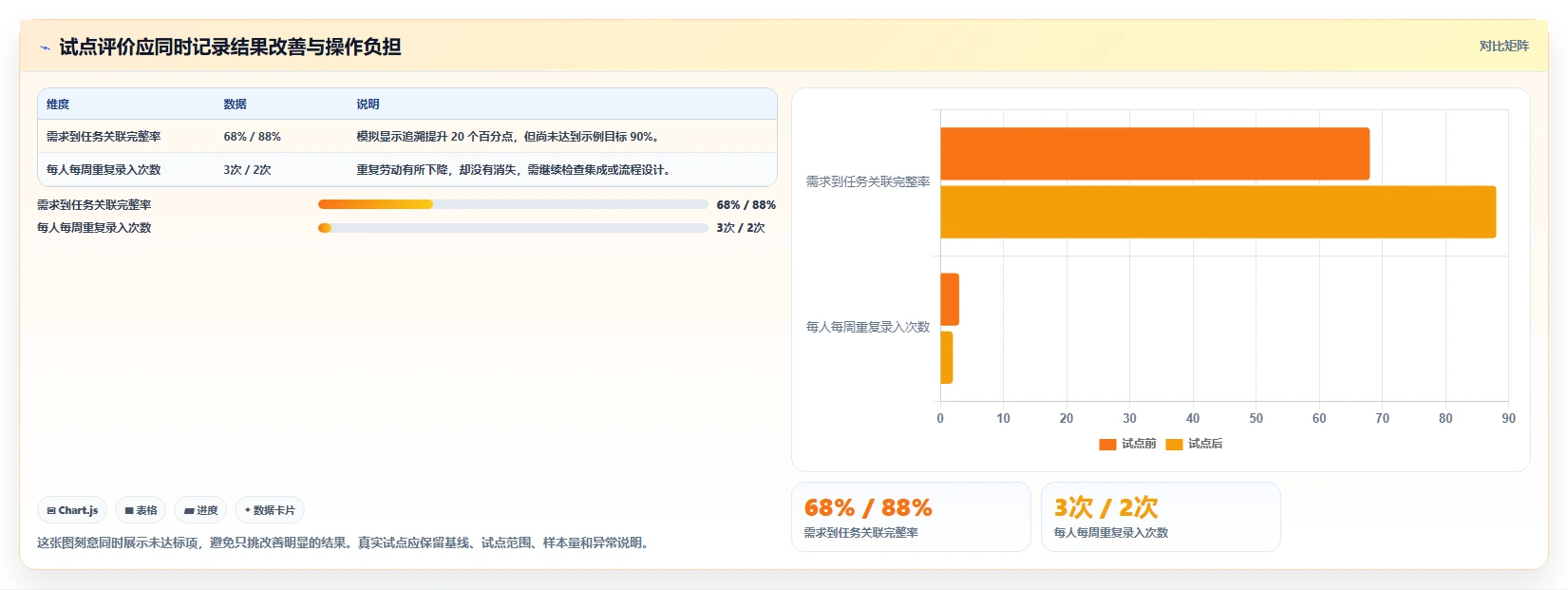Click table cell 3次 / 2次 in 数据 column
1568x590 pixels.
tap(247, 170)
